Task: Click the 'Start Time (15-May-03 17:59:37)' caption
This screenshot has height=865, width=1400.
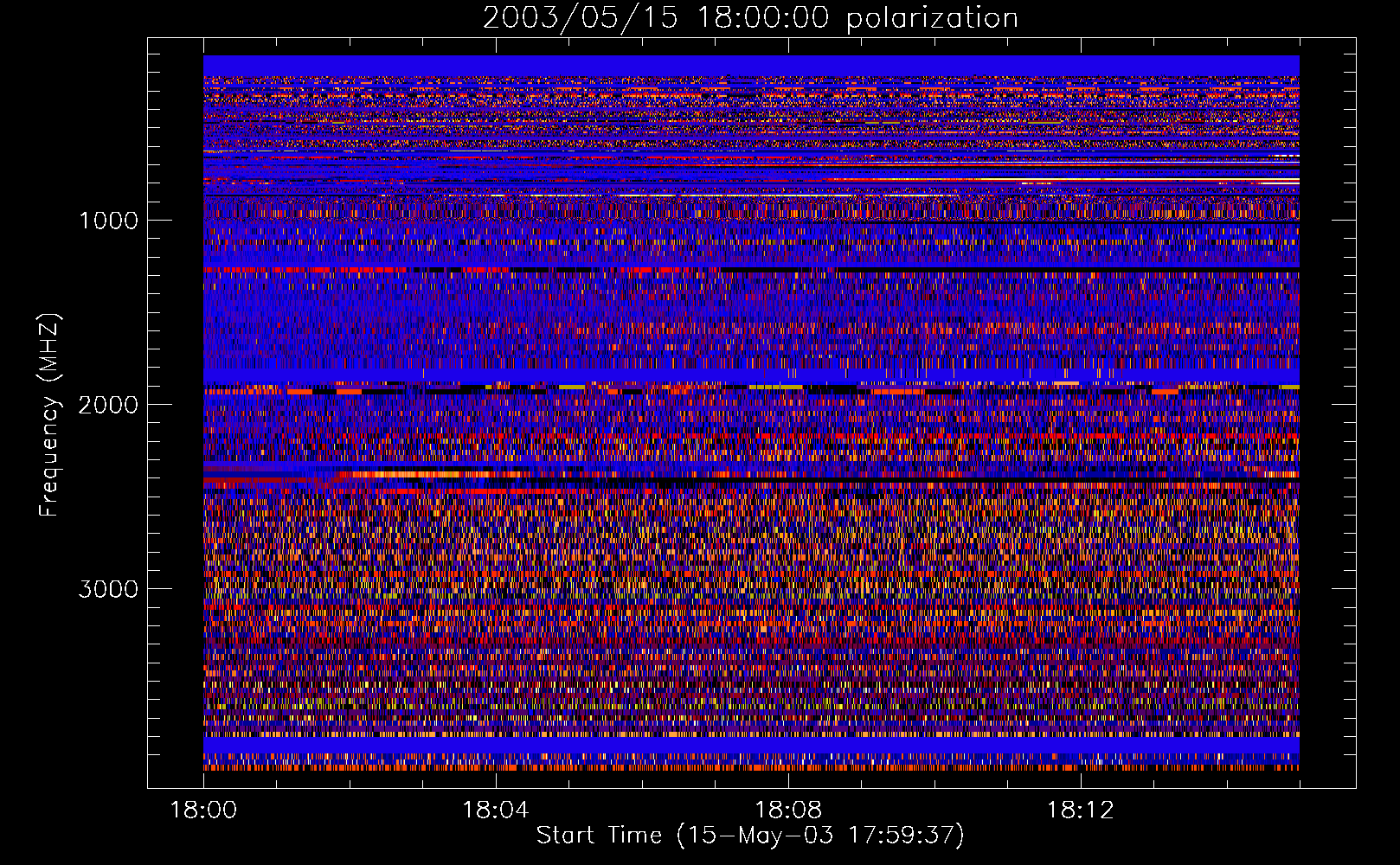Action: [x=750, y=836]
